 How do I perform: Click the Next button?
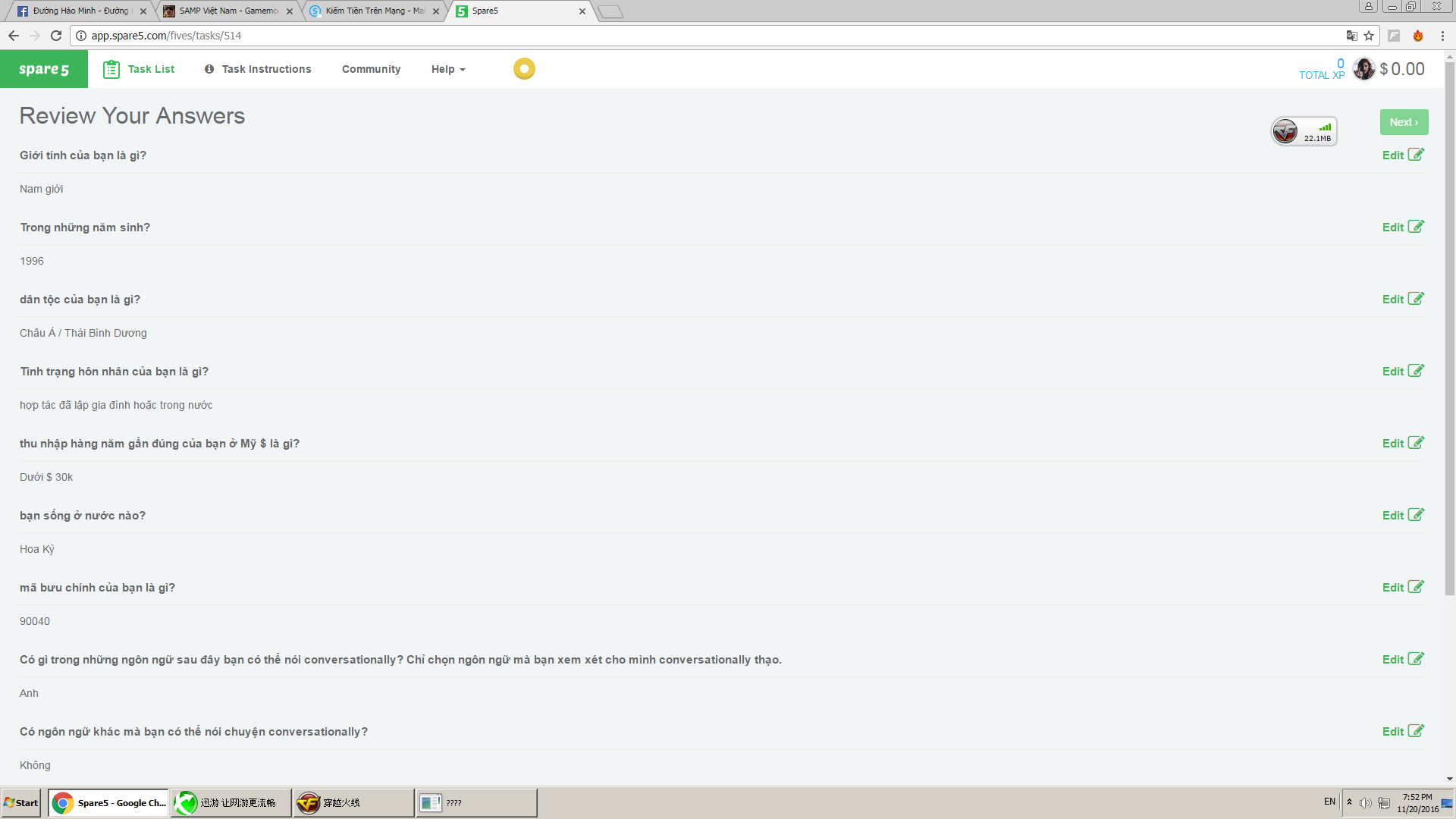pyautogui.click(x=1404, y=122)
